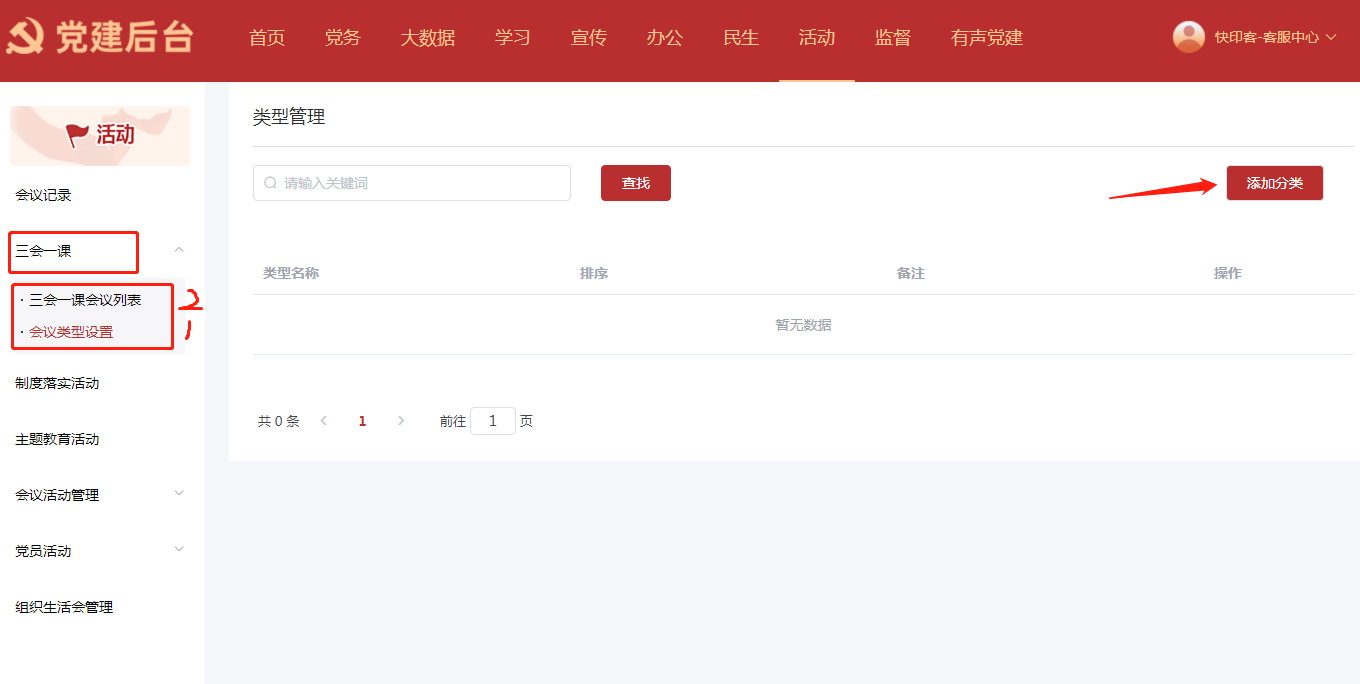Viewport: 1360px width, 684px height.
Task: Collapse the 三会一课 sidebar section
Action: tap(179, 250)
